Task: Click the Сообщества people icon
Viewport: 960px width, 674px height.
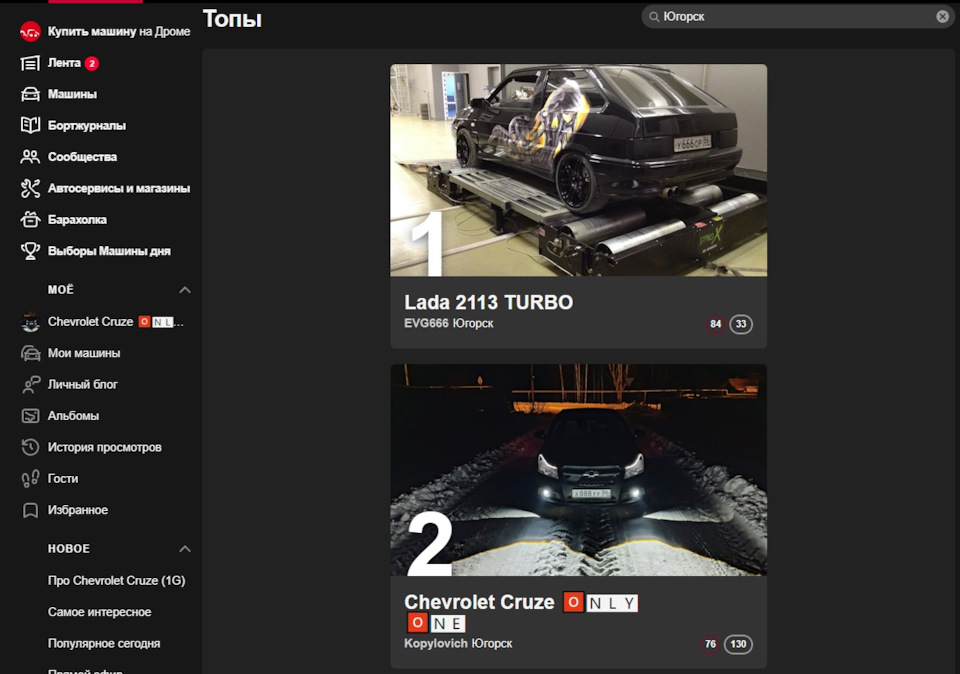Action: (x=30, y=157)
